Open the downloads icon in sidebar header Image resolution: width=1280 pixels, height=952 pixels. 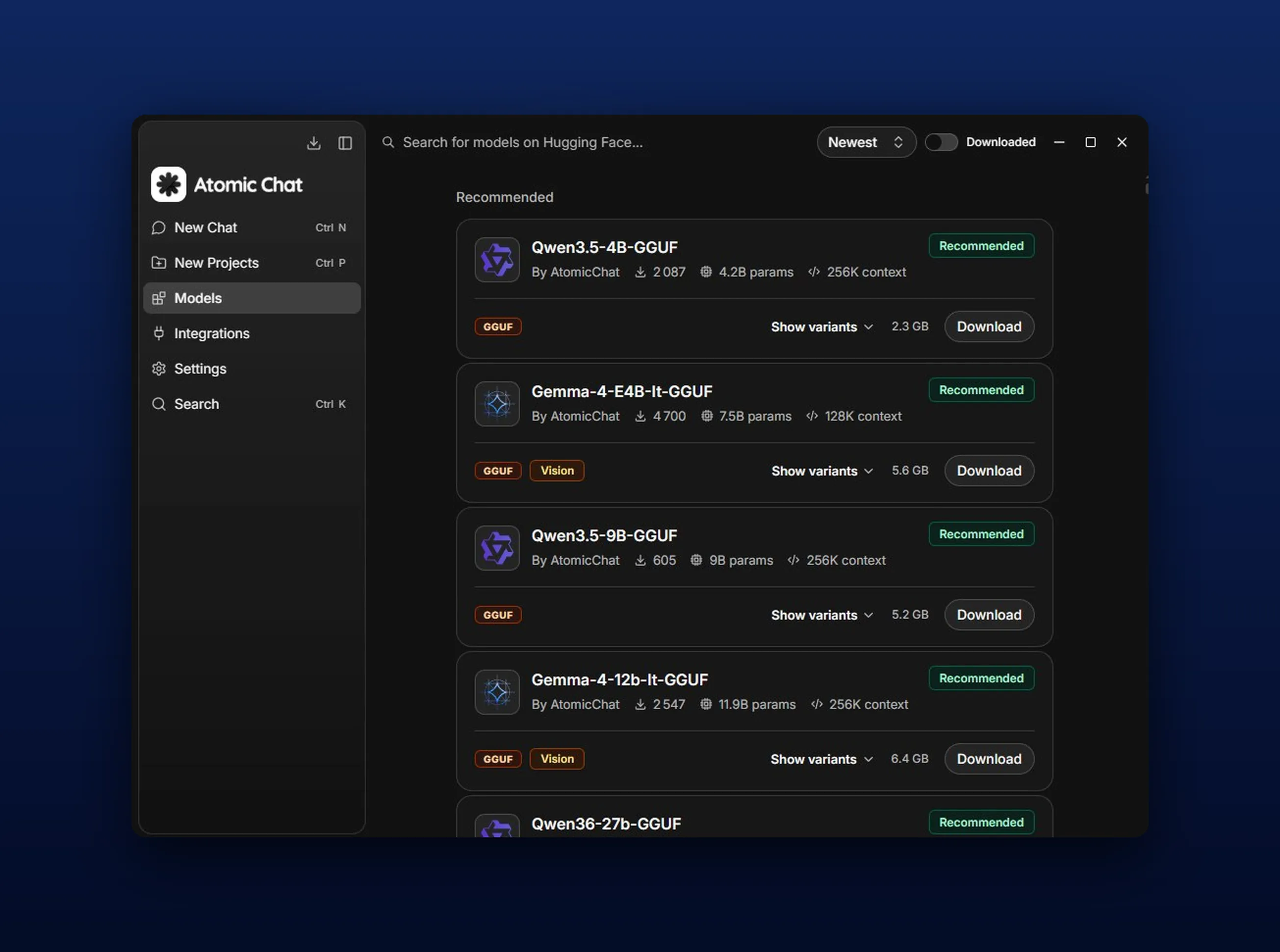click(x=314, y=143)
